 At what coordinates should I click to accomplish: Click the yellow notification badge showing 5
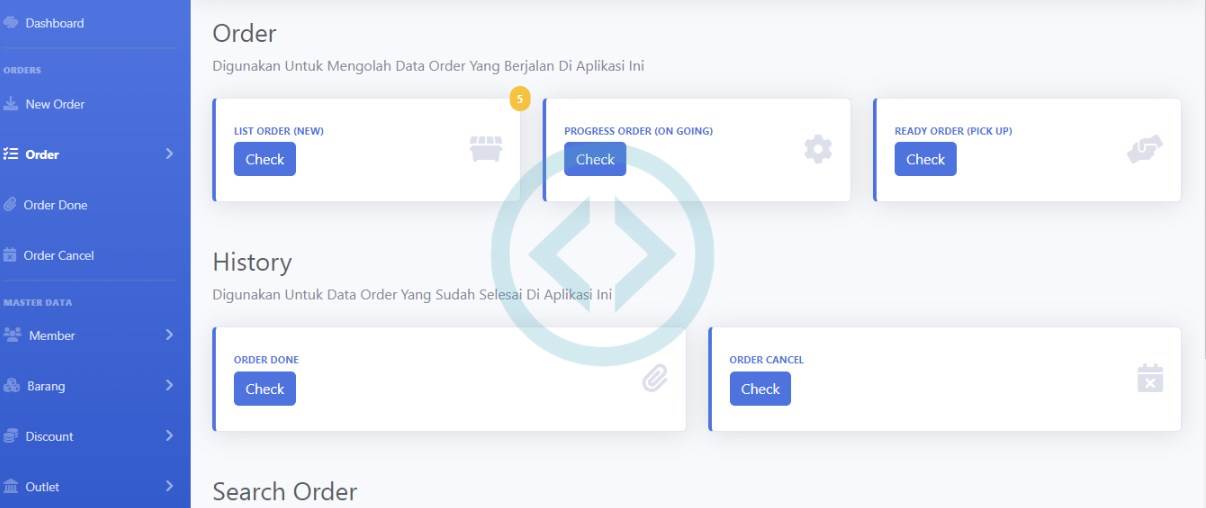click(x=519, y=99)
